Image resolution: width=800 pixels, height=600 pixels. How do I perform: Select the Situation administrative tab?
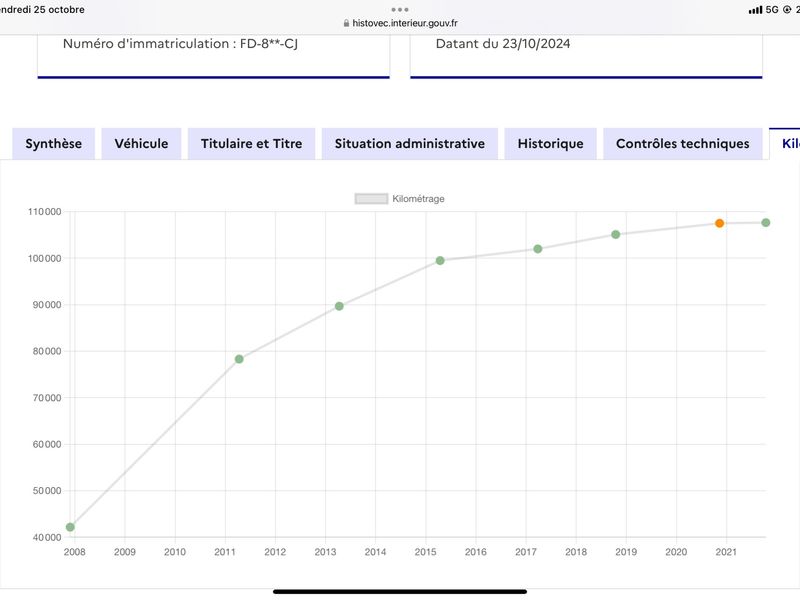(x=410, y=144)
